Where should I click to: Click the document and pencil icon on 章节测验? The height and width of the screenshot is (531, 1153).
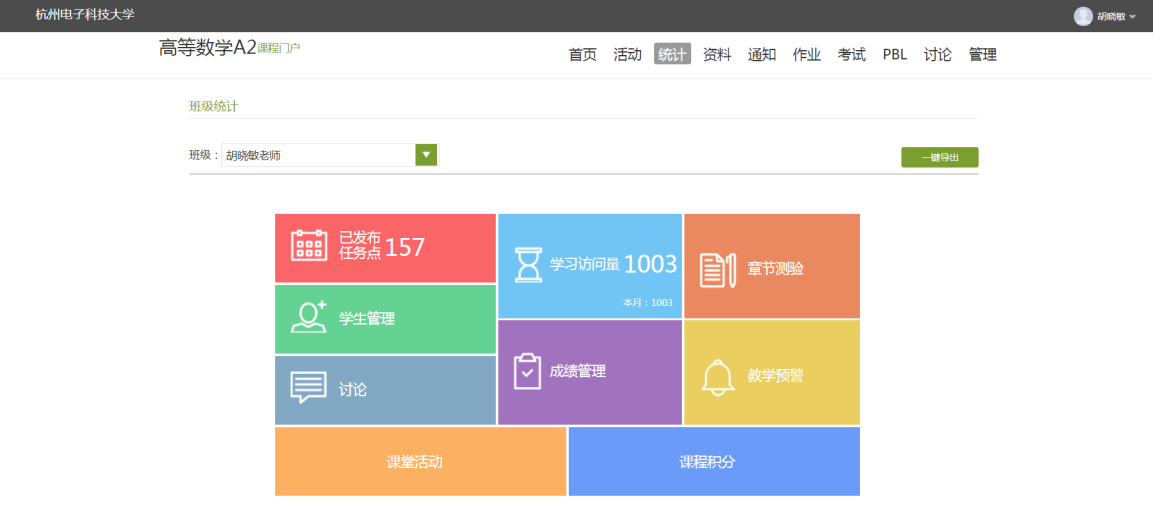[x=717, y=270]
